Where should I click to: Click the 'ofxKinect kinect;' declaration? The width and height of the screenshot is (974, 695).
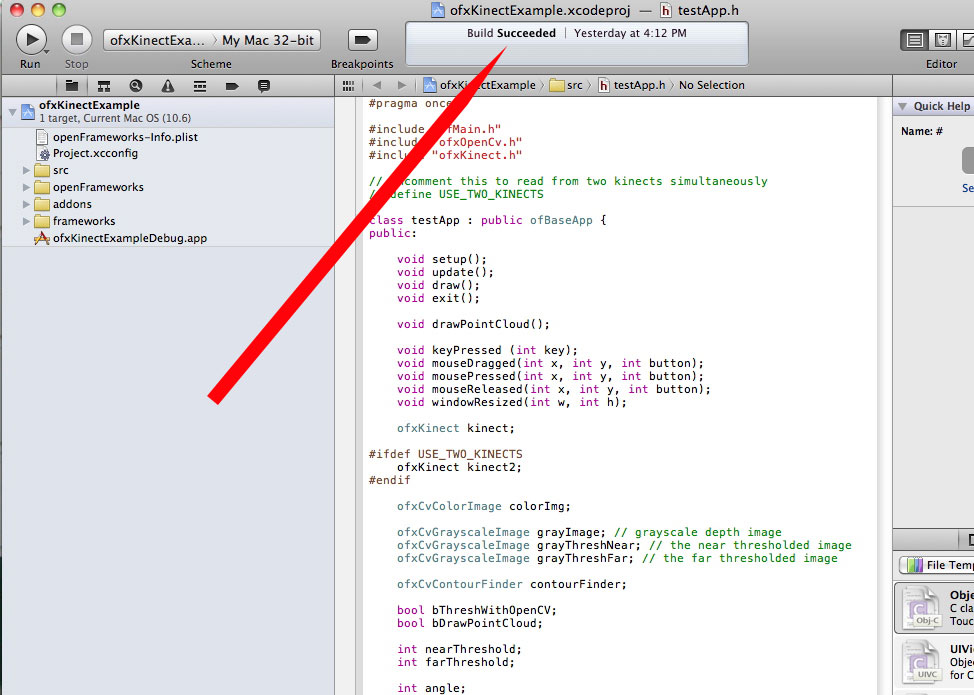point(456,428)
